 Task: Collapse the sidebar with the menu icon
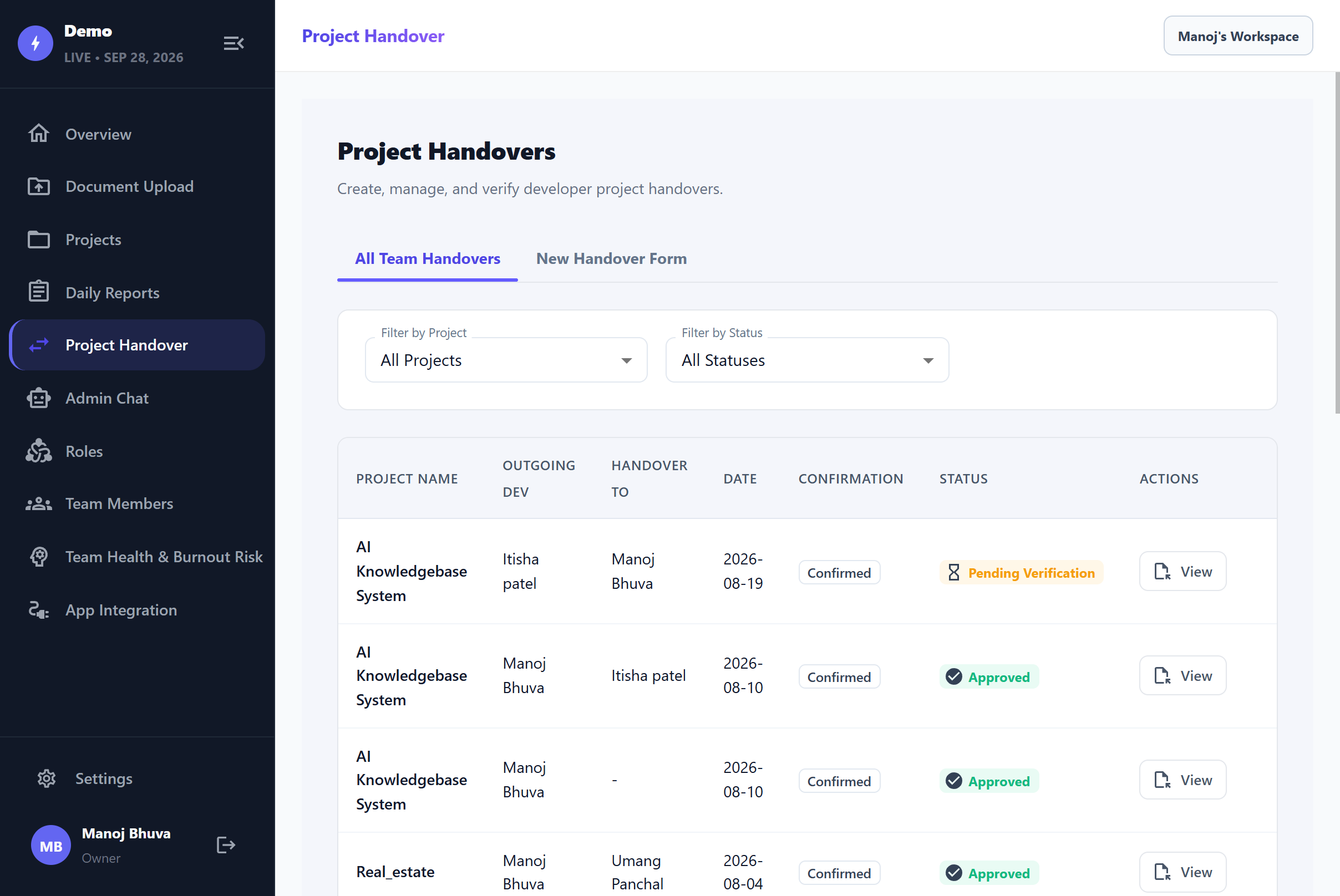coord(234,43)
